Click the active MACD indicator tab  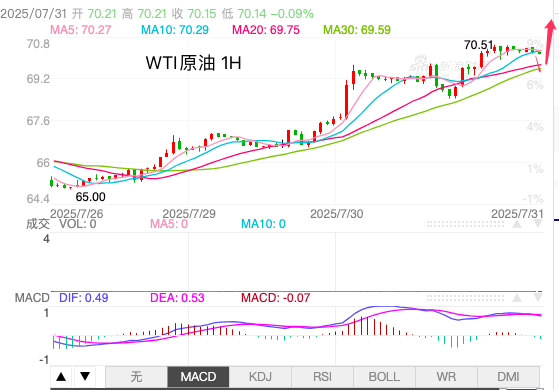198,377
